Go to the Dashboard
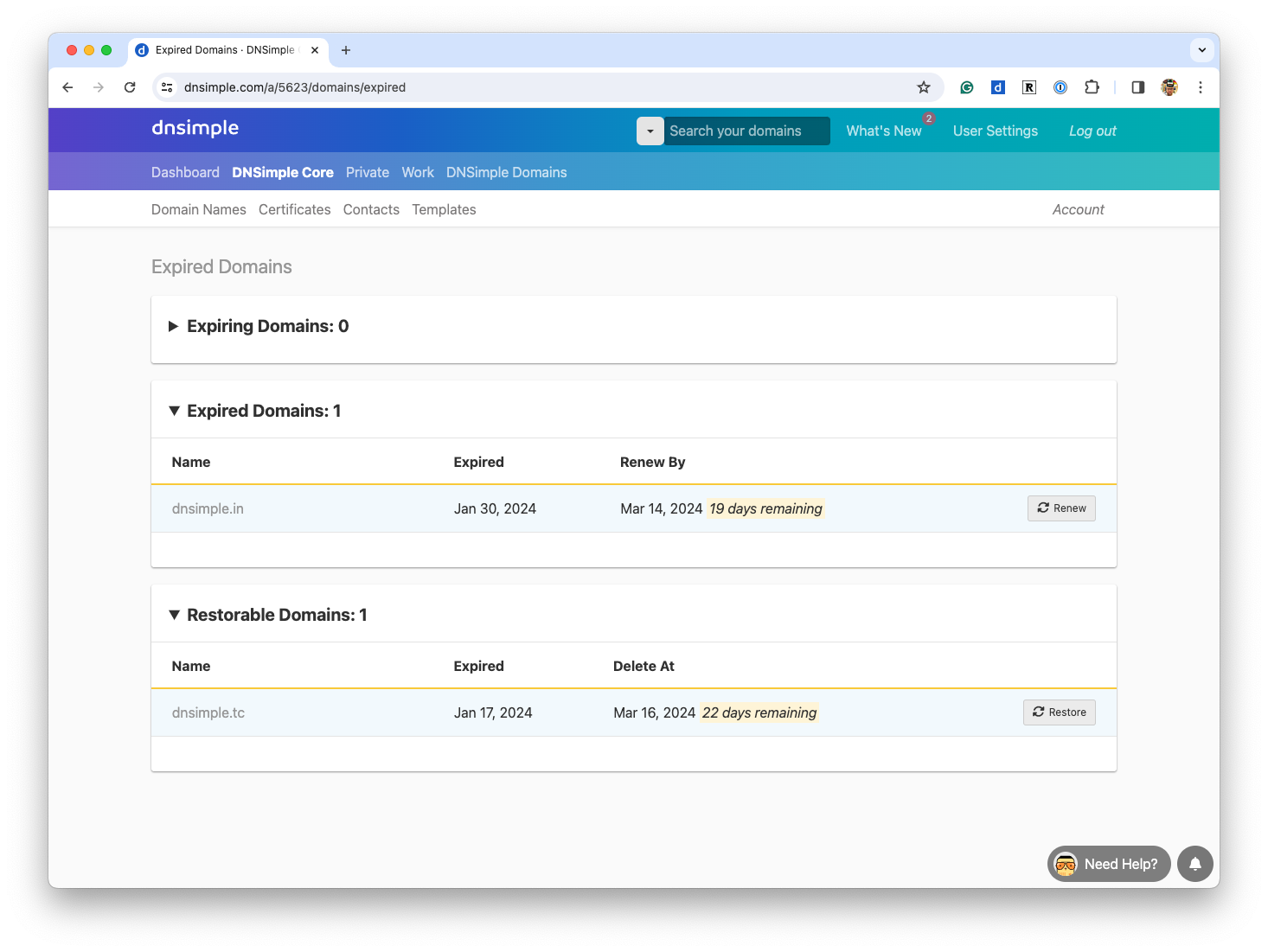This screenshot has height=952, width=1268. tap(185, 173)
